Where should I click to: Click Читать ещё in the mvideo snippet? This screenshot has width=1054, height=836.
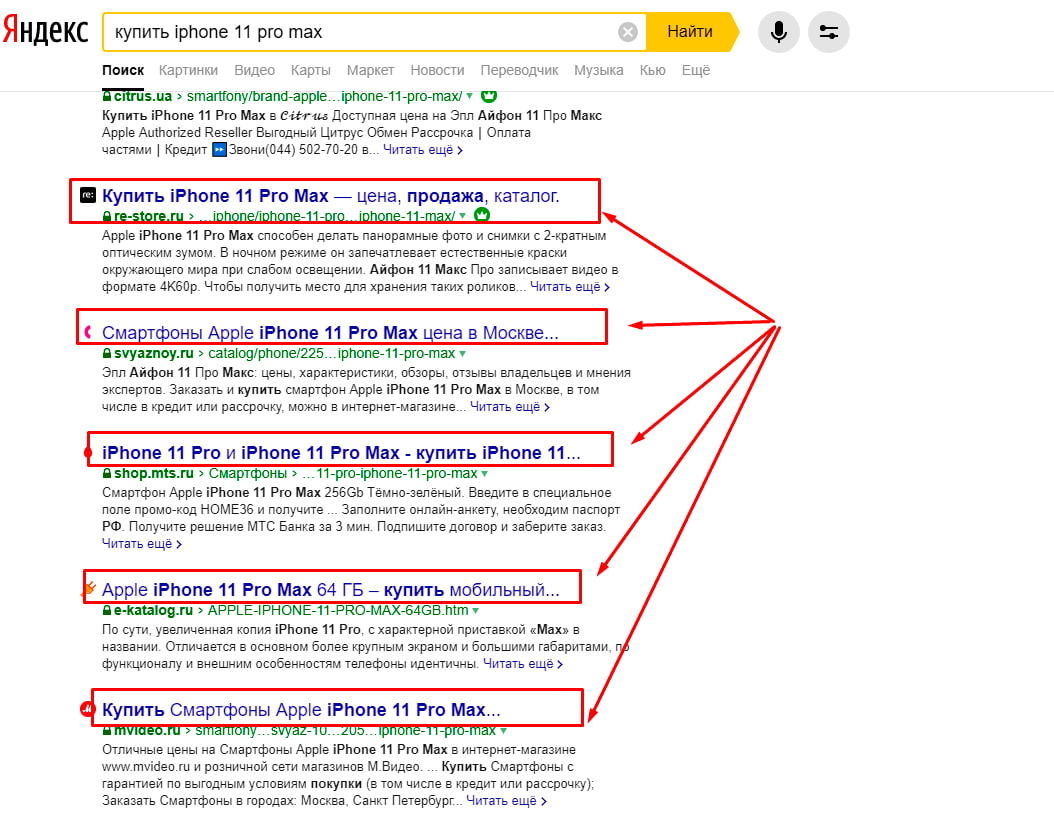(x=506, y=800)
